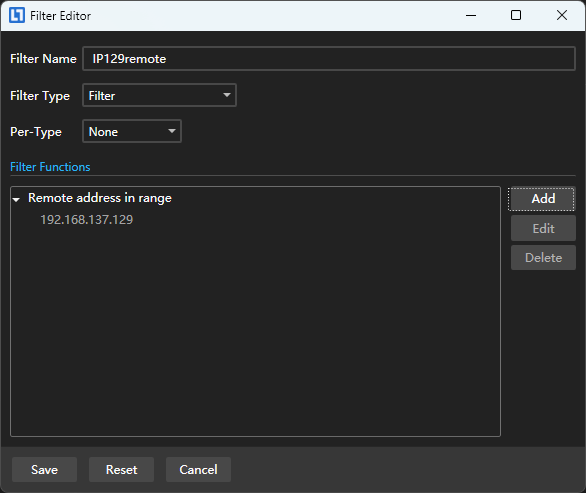Maximize the Filter Editor window
Image resolution: width=586 pixels, height=493 pixels.
(516, 15)
